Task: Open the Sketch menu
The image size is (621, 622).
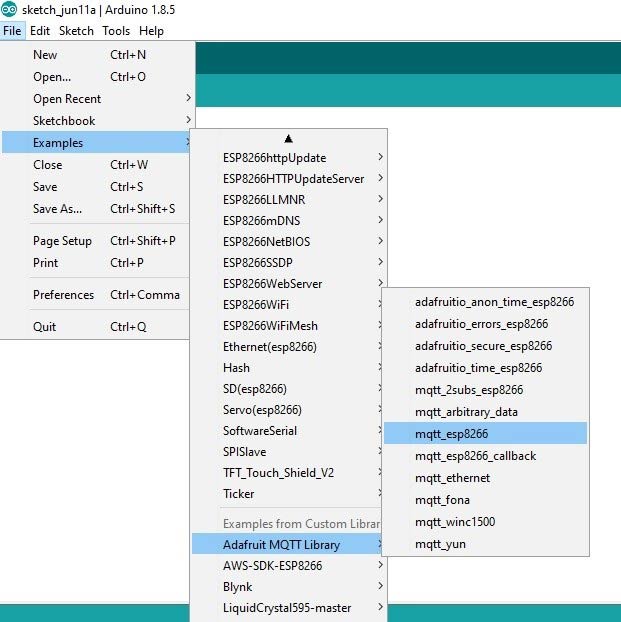Action: 76,31
